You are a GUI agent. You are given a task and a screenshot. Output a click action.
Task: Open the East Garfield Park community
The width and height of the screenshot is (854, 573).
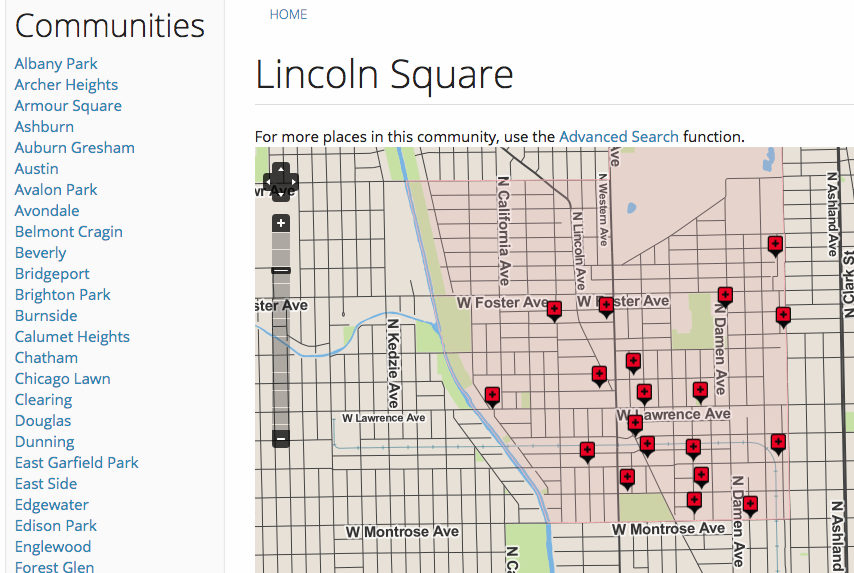[77, 463]
